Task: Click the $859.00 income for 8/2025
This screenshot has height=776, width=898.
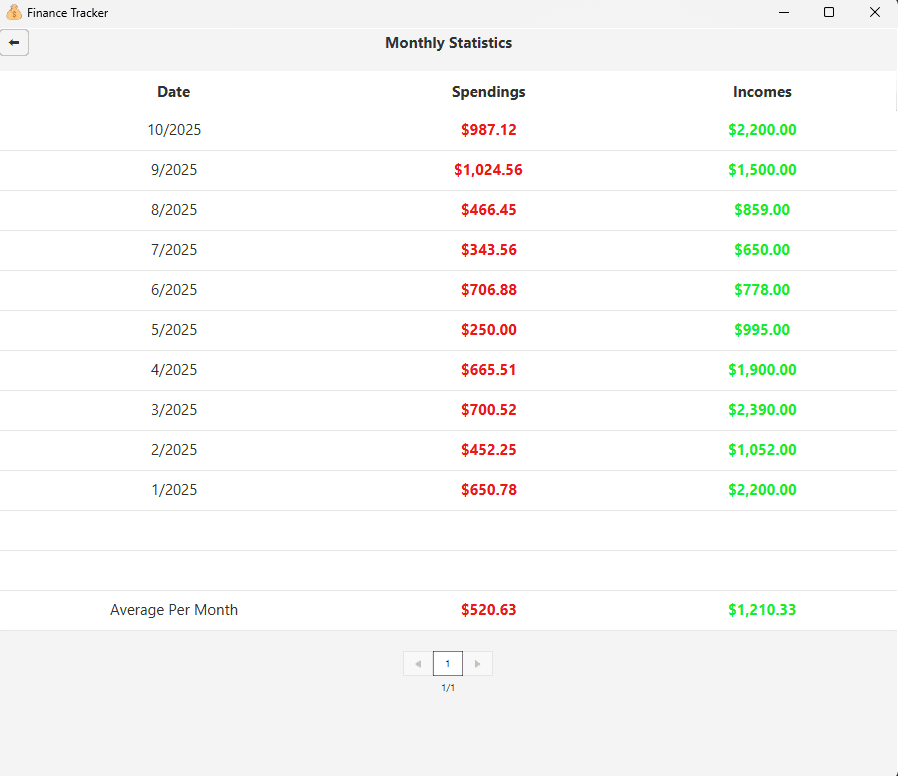Action: coord(762,210)
